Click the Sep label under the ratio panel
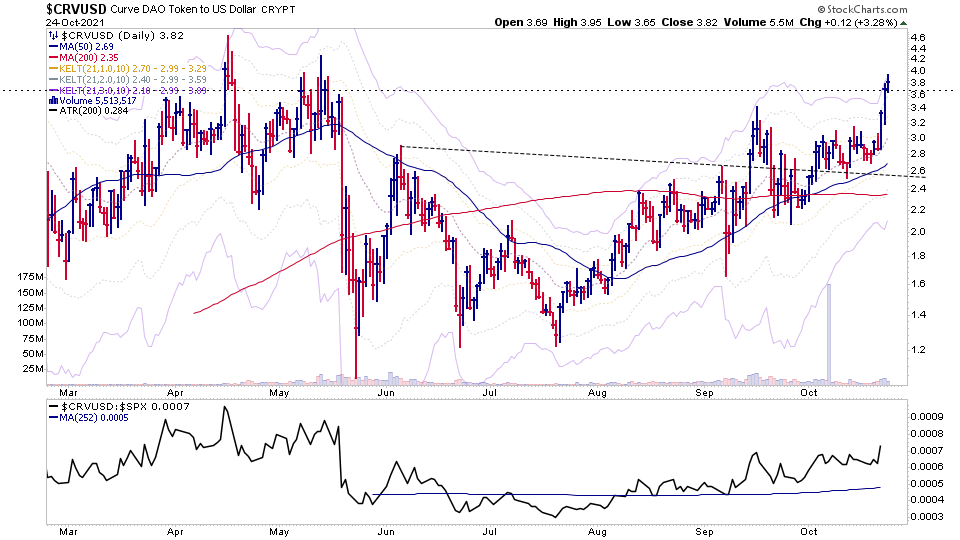The height and width of the screenshot is (540, 960). pyautogui.click(x=704, y=531)
